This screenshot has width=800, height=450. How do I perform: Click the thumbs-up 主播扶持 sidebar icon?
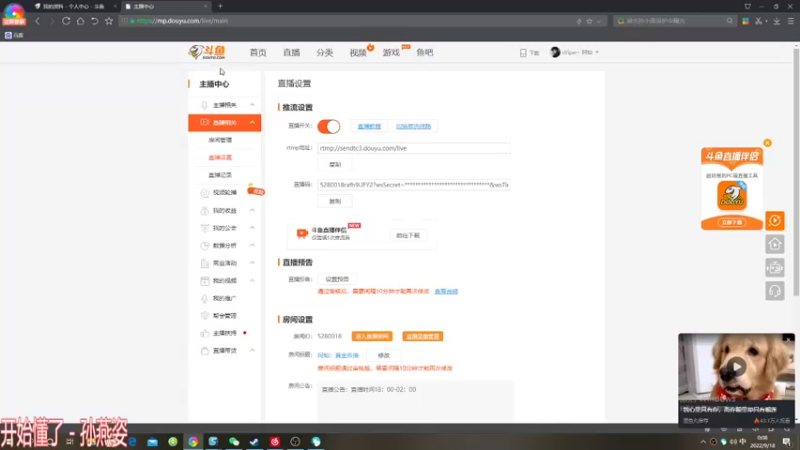(x=205, y=333)
